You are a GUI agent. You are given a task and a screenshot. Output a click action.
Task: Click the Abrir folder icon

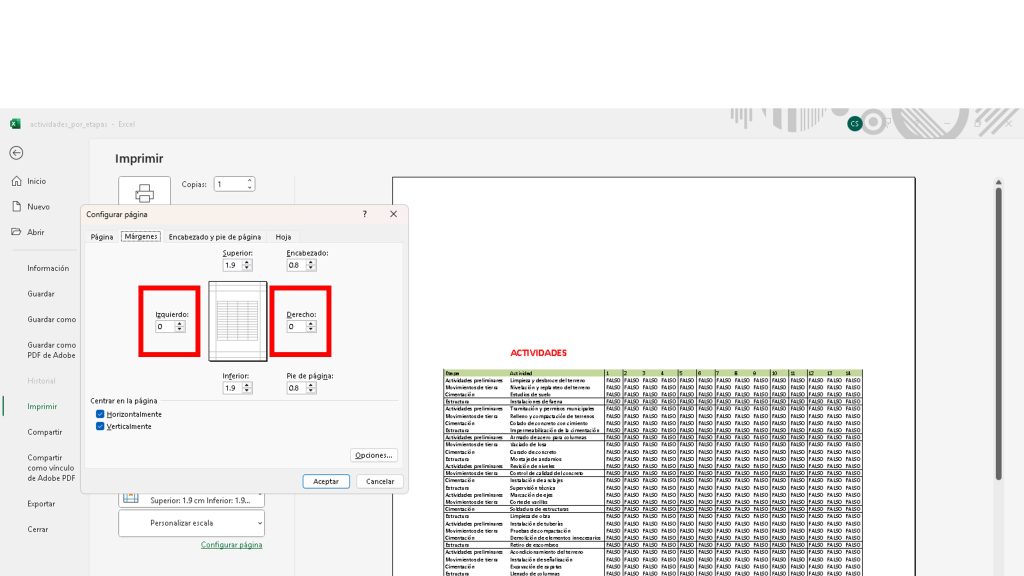click(17, 232)
